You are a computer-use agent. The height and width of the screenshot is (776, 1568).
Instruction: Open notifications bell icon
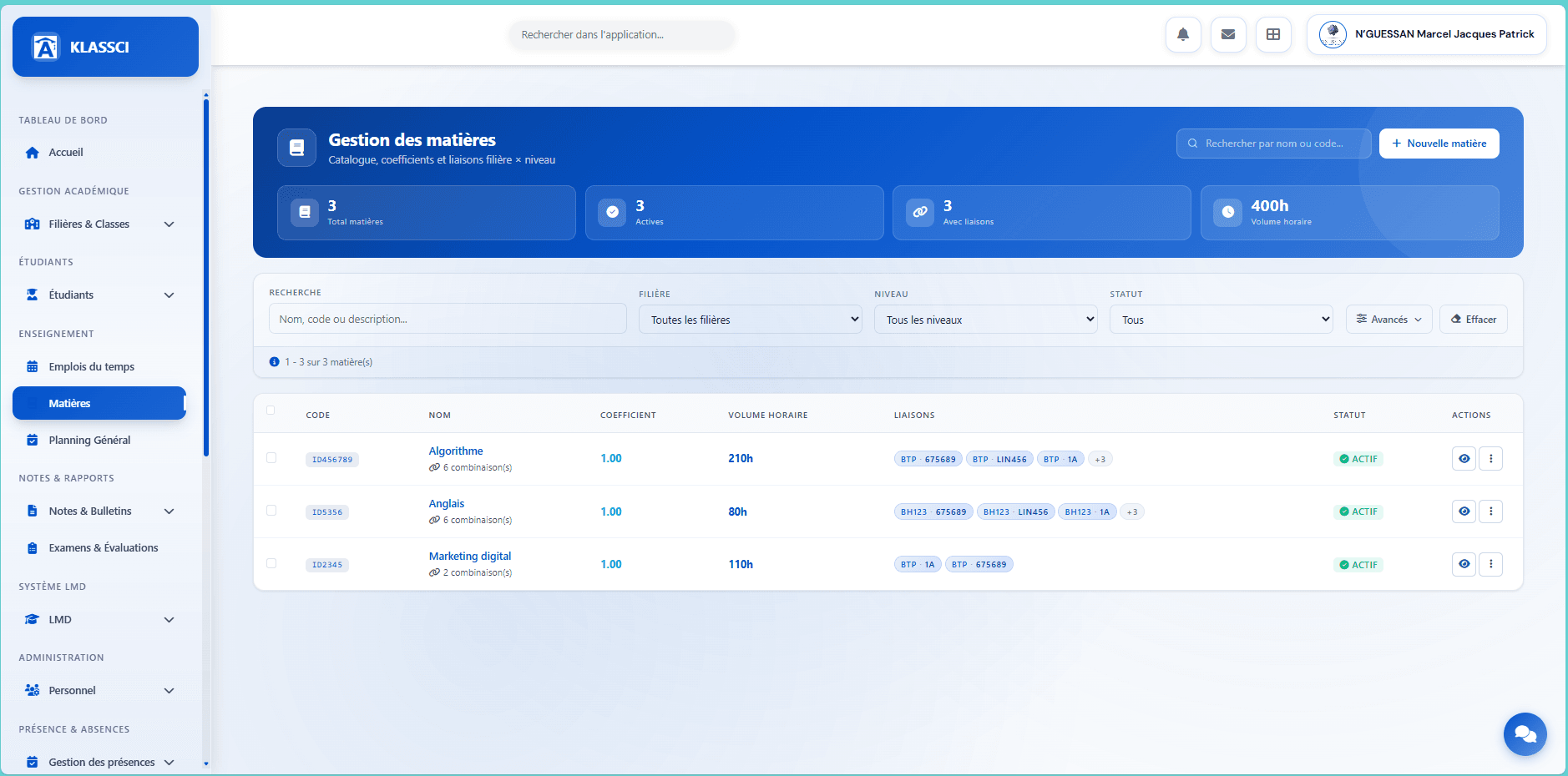tap(1183, 34)
